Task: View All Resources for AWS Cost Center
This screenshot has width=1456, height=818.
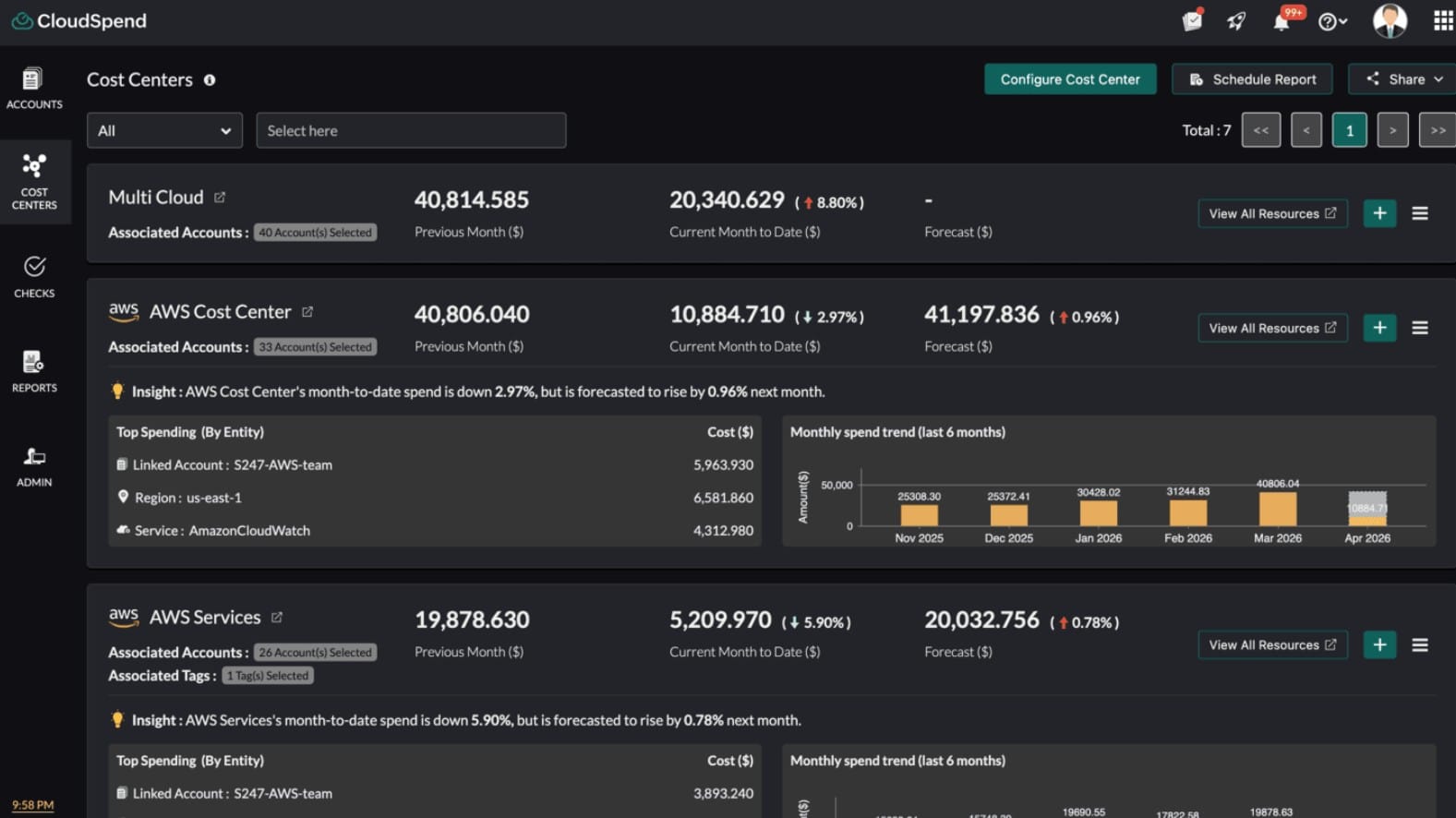Action: tap(1272, 328)
